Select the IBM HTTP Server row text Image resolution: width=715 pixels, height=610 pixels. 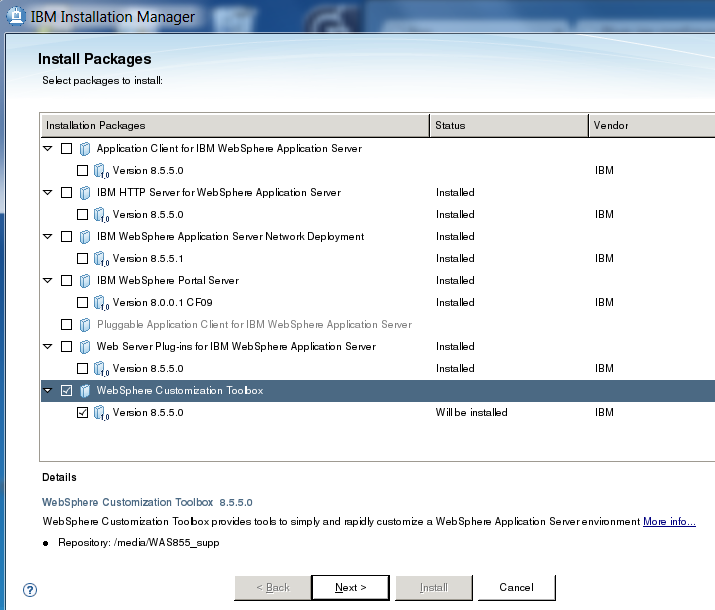coord(219,192)
